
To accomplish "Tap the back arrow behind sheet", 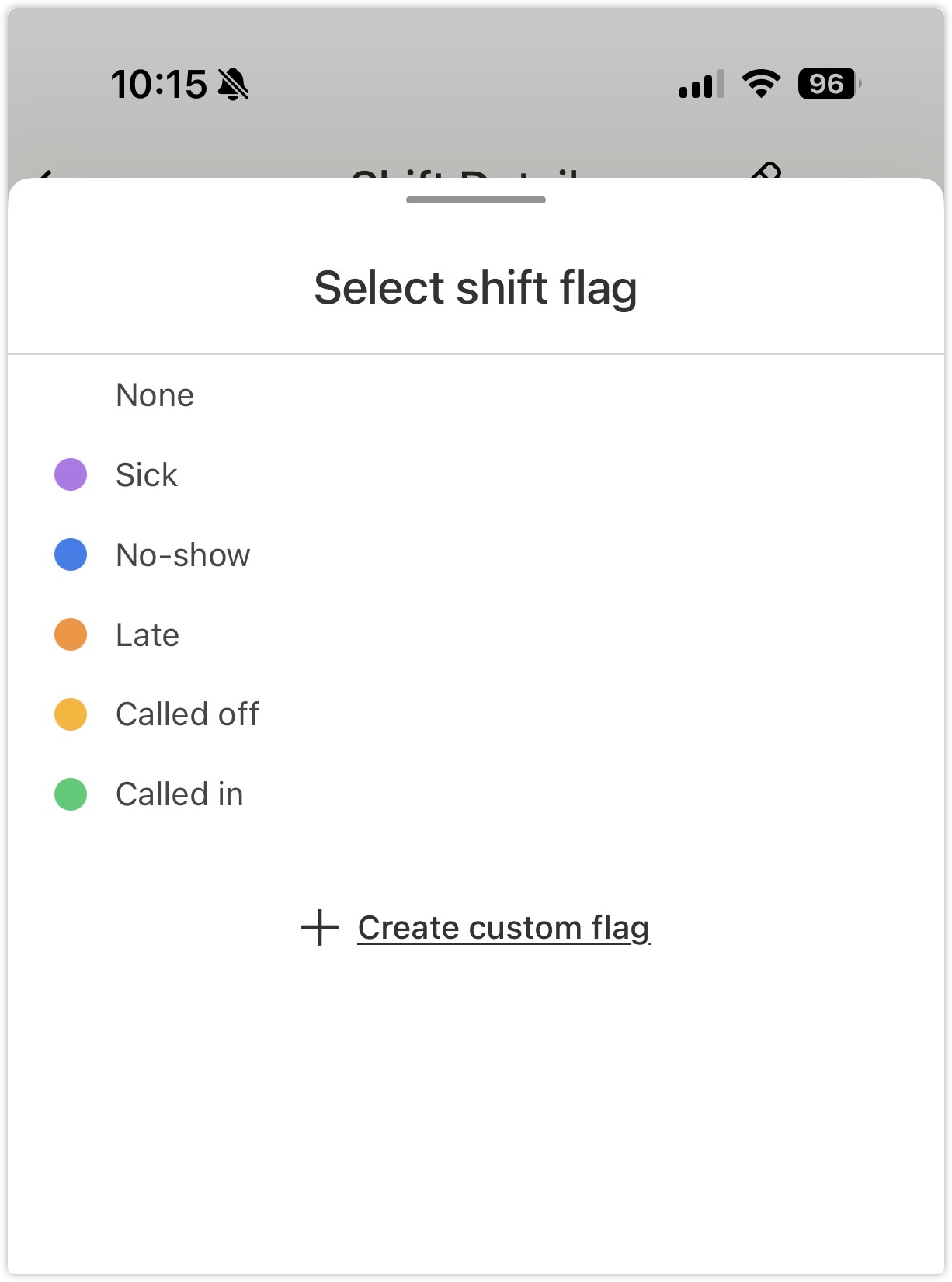I will pos(44,174).
